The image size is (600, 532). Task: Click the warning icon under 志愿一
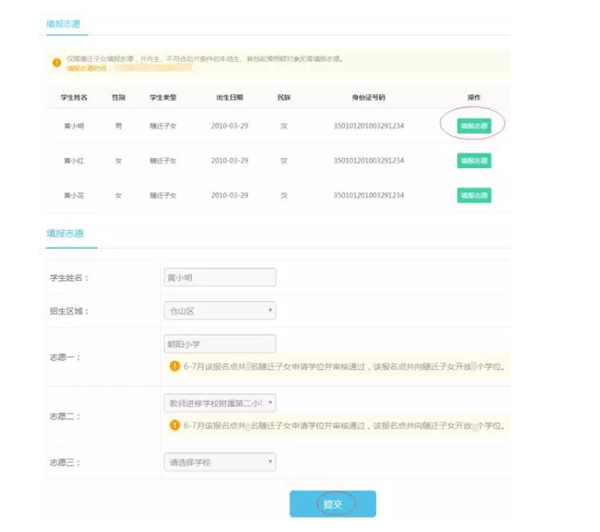point(174,366)
